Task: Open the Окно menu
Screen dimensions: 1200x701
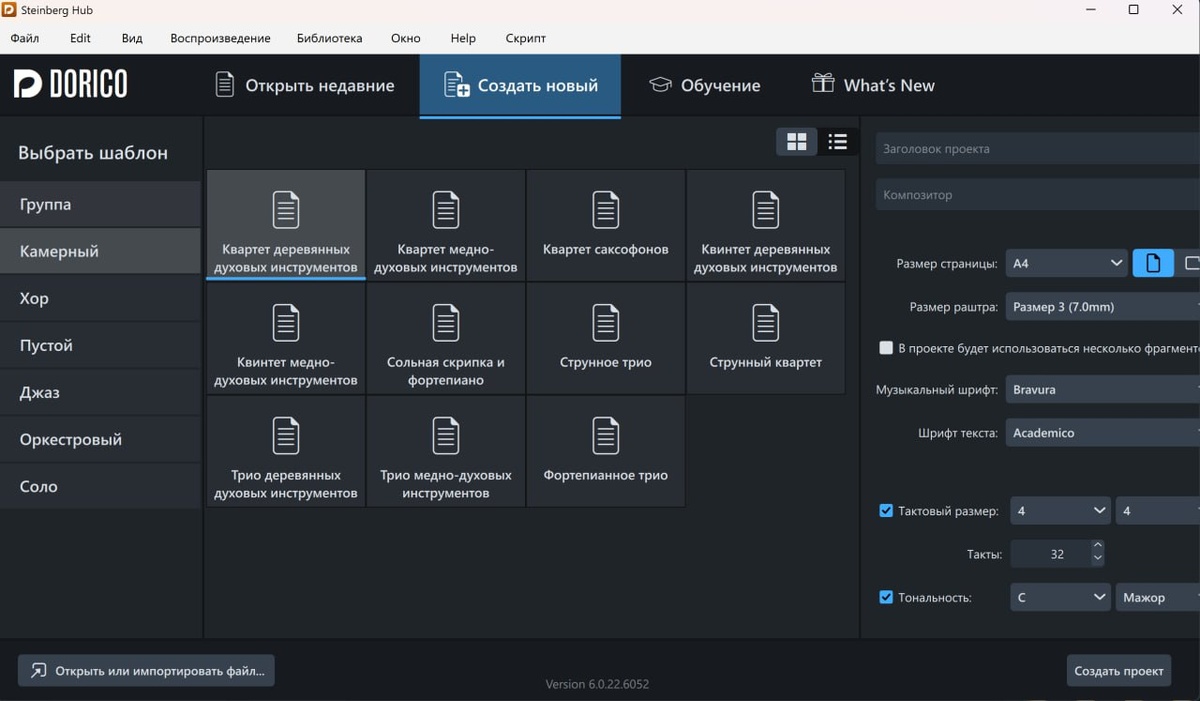Action: (x=406, y=38)
